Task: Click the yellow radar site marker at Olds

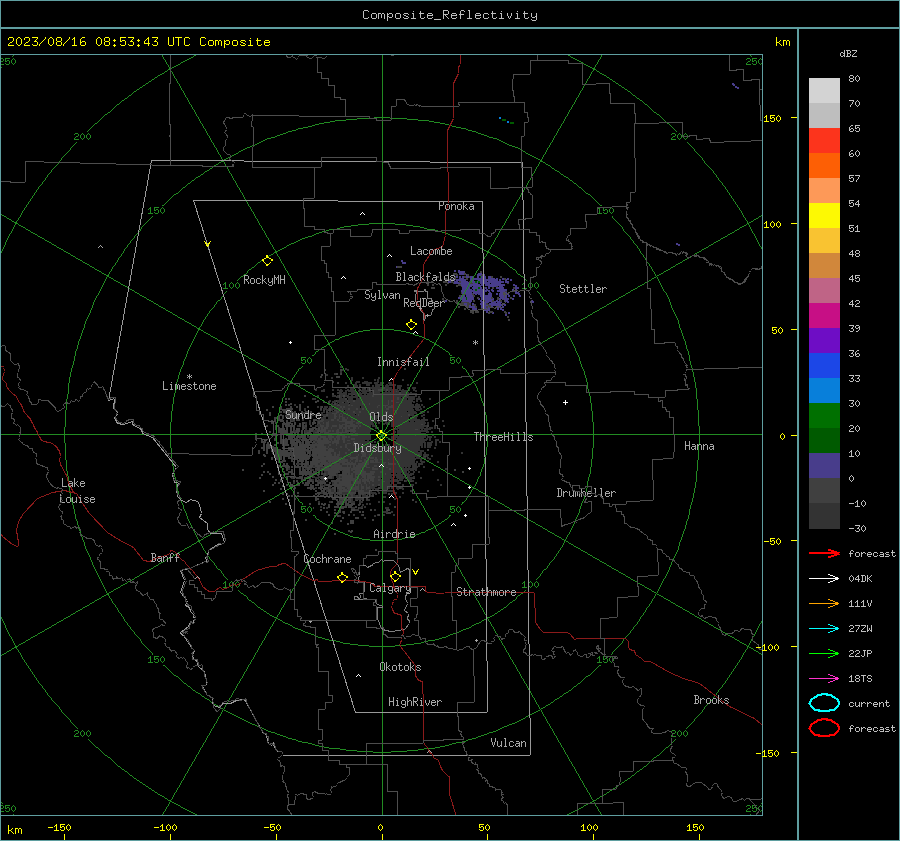Action: 382,435
